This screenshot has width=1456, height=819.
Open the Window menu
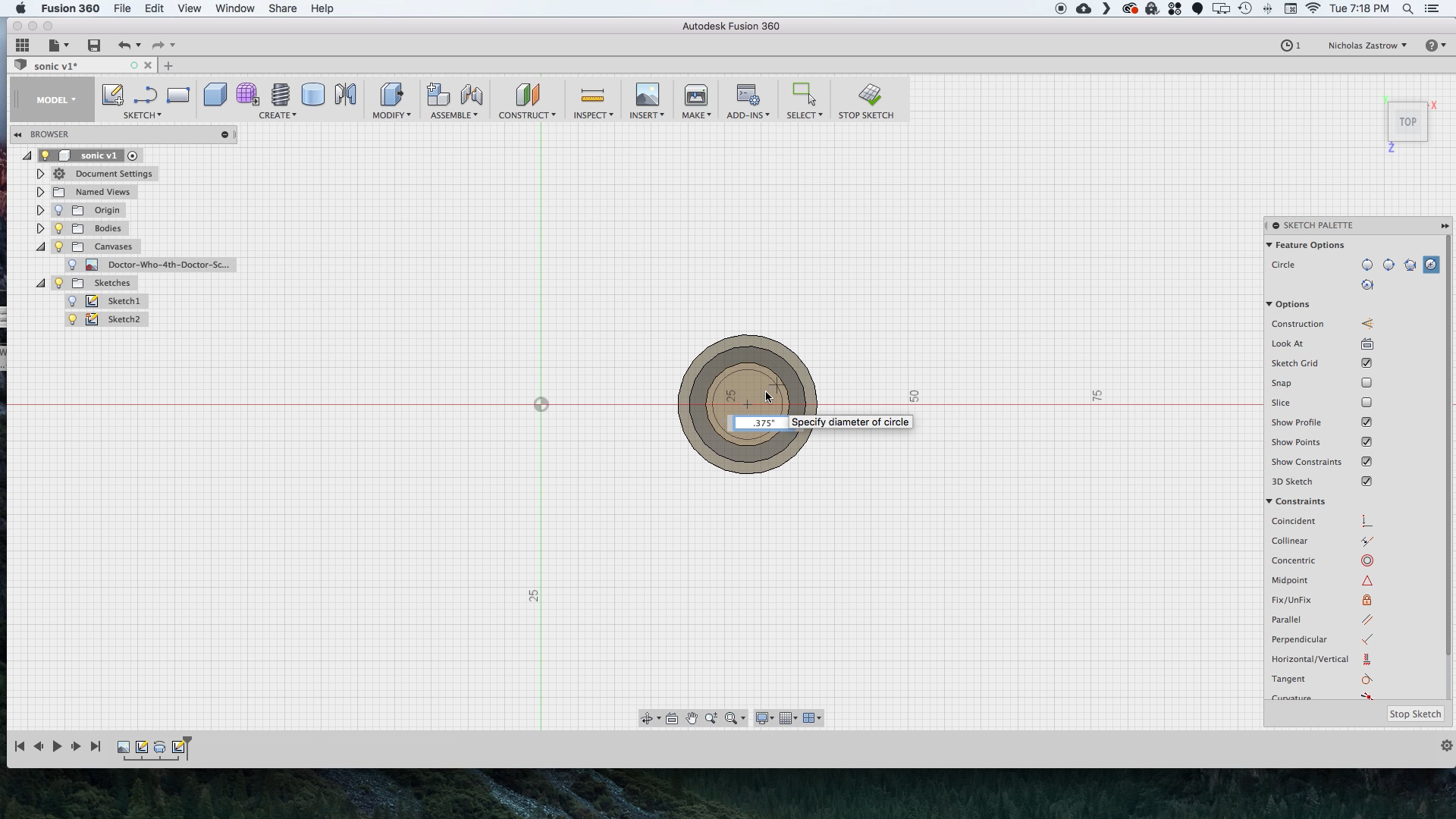coord(234,8)
